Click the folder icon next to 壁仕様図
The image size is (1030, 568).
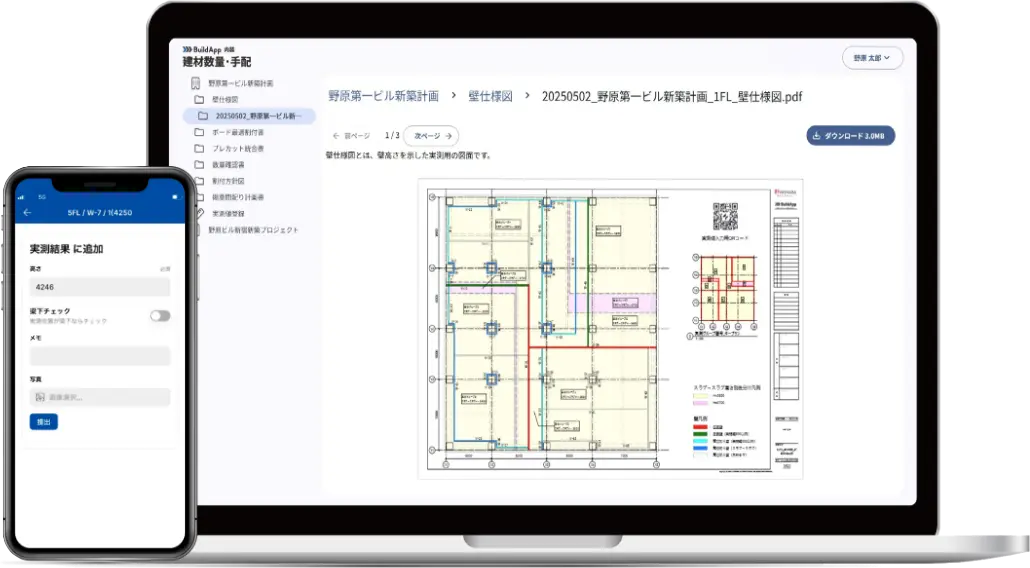coord(198,100)
